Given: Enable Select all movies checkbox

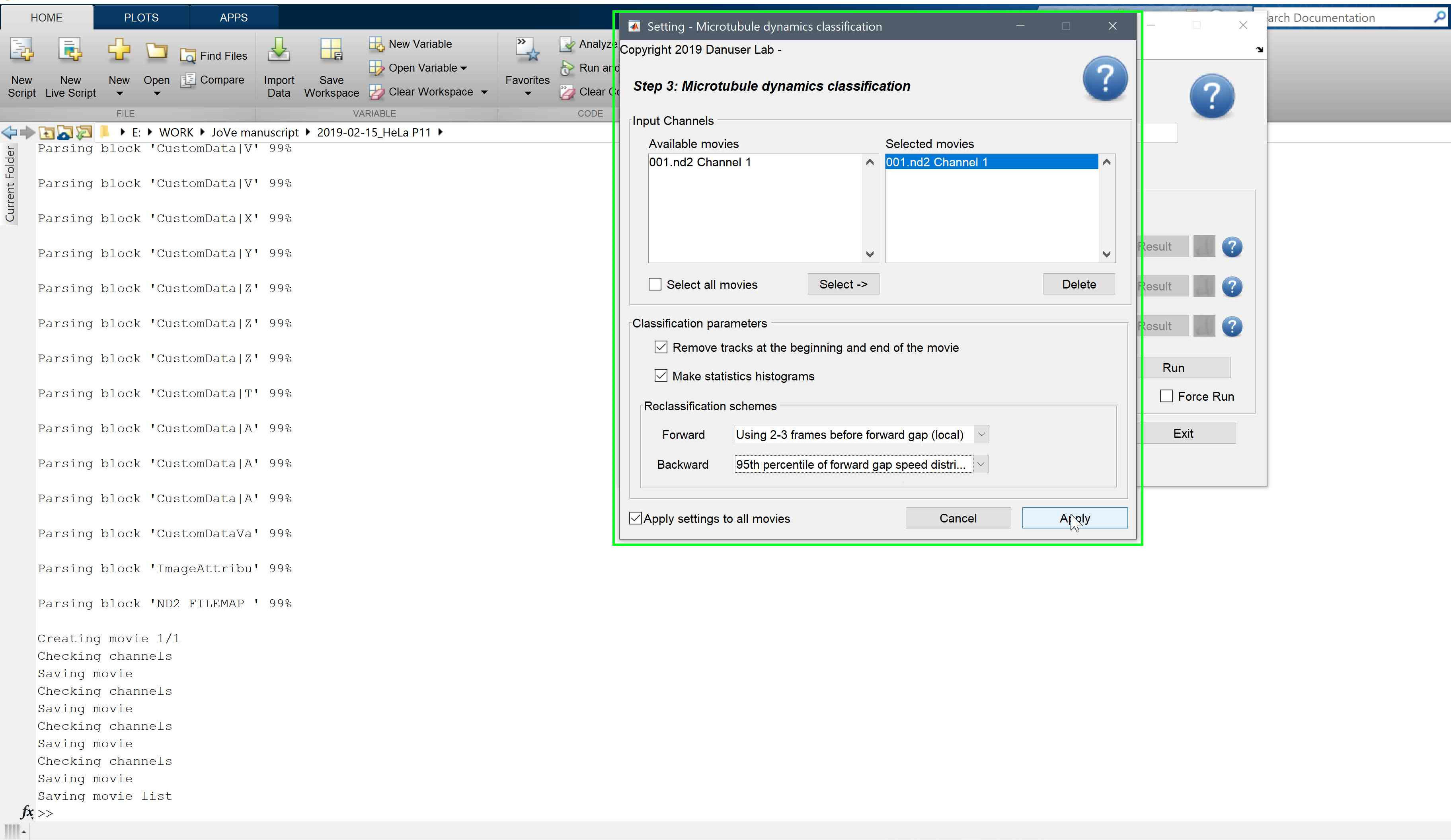Looking at the screenshot, I should (x=655, y=285).
